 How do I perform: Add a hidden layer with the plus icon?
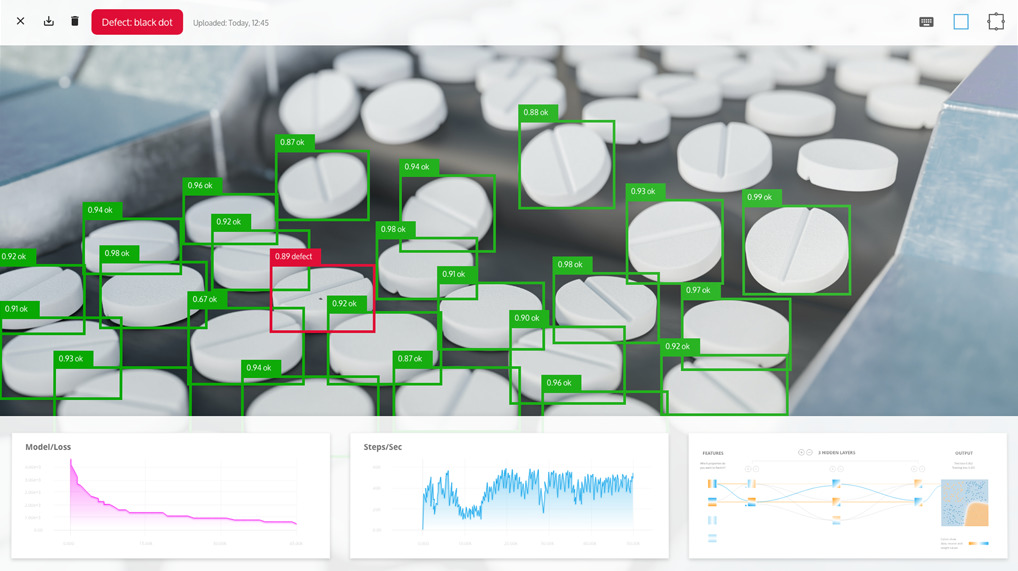click(801, 452)
